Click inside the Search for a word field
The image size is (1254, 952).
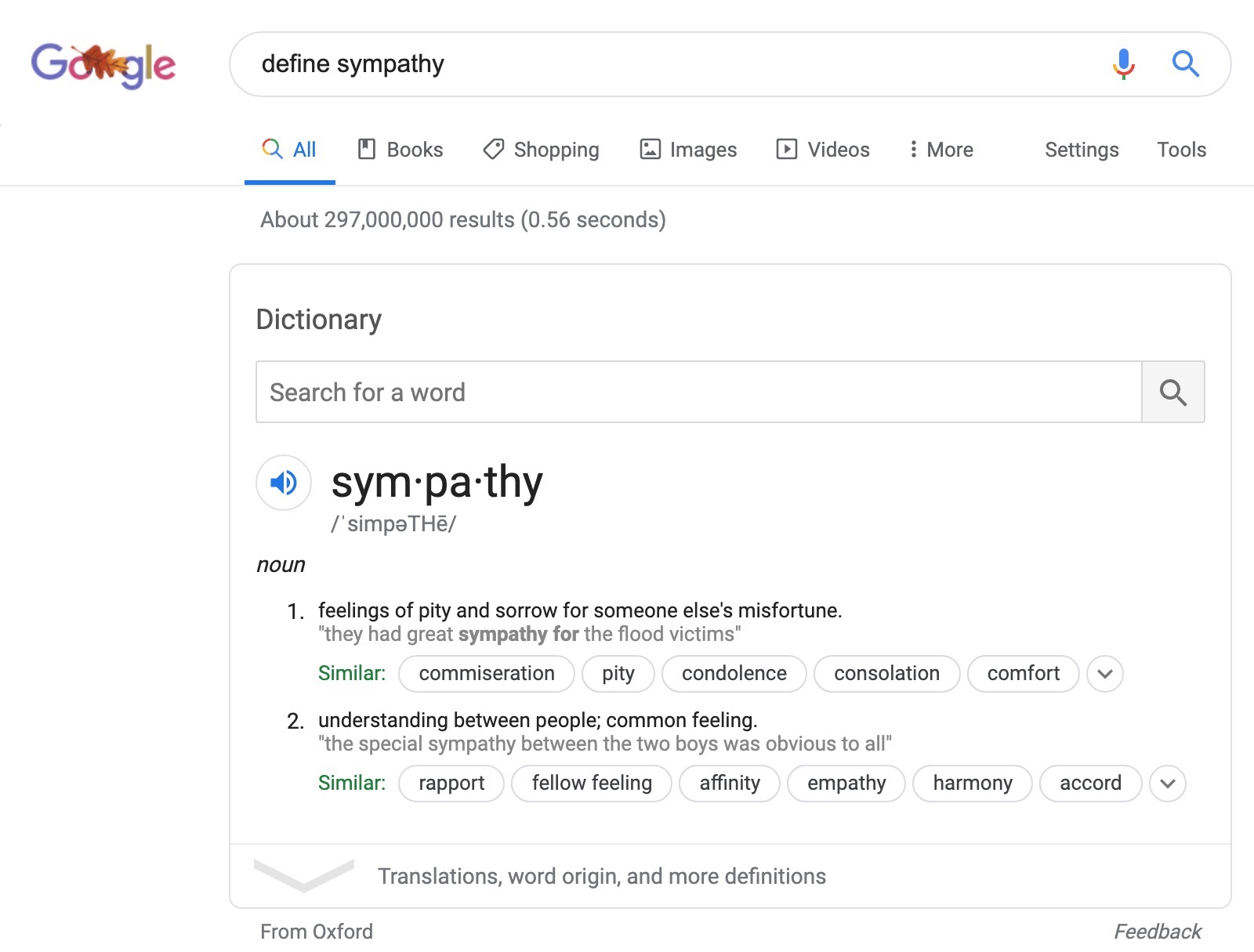[549, 392]
